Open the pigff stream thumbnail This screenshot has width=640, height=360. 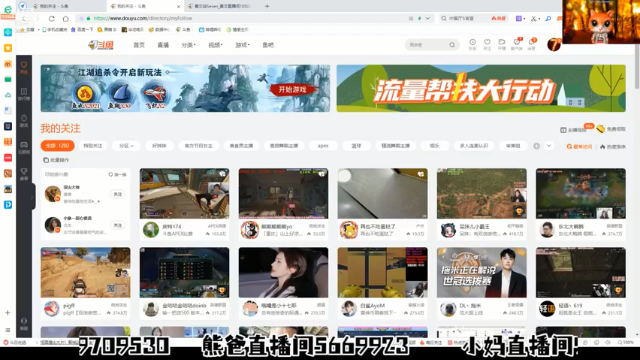[85, 272]
